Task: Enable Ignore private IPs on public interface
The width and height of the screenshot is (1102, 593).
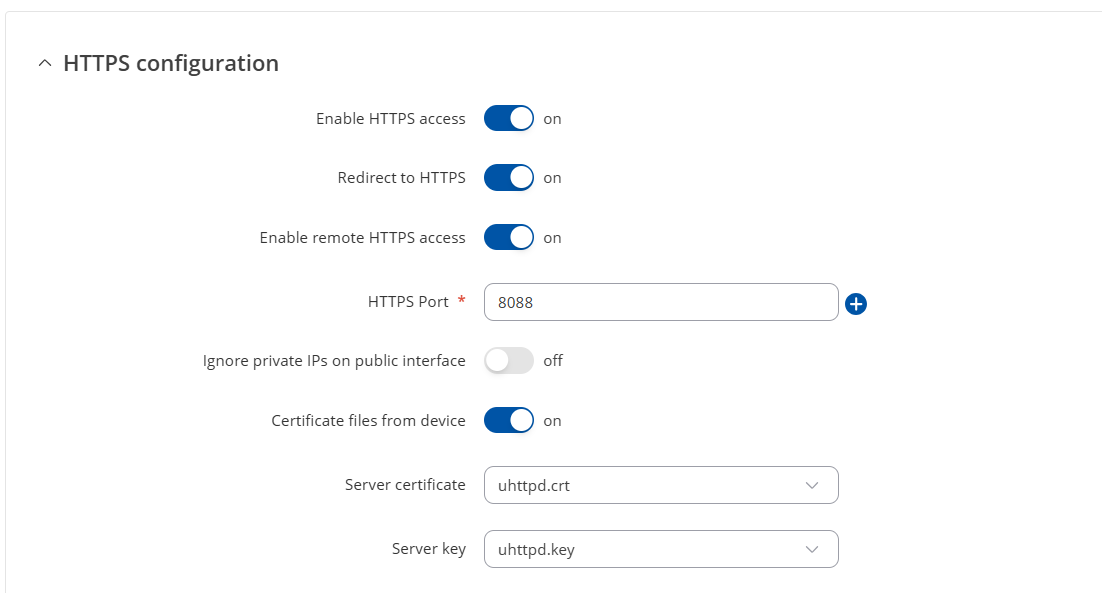Action: pyautogui.click(x=509, y=360)
